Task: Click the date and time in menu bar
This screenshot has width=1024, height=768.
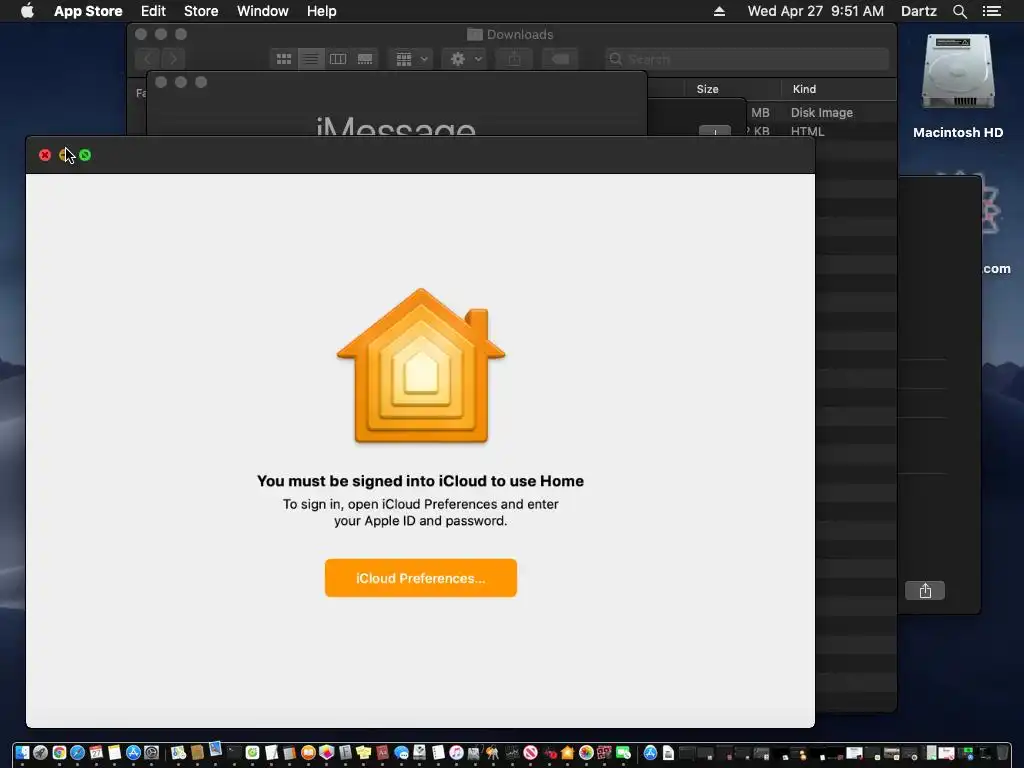Action: tap(816, 11)
